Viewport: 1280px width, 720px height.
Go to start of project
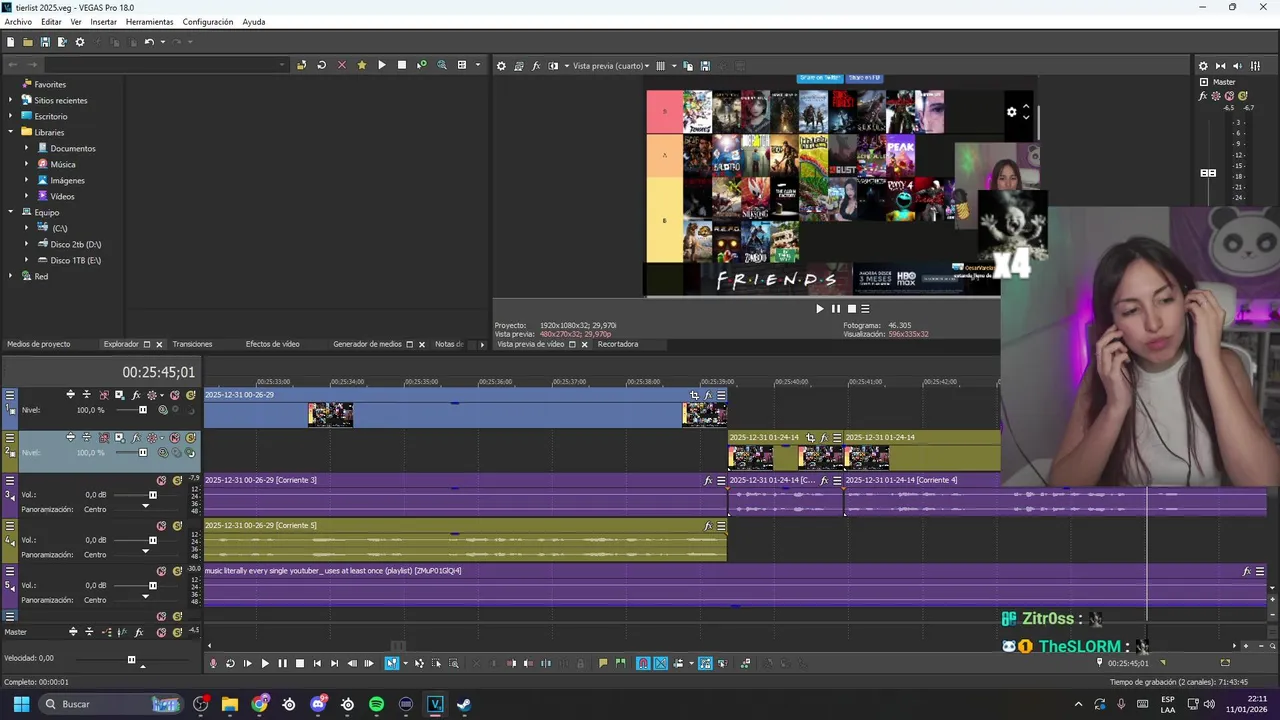[317, 663]
